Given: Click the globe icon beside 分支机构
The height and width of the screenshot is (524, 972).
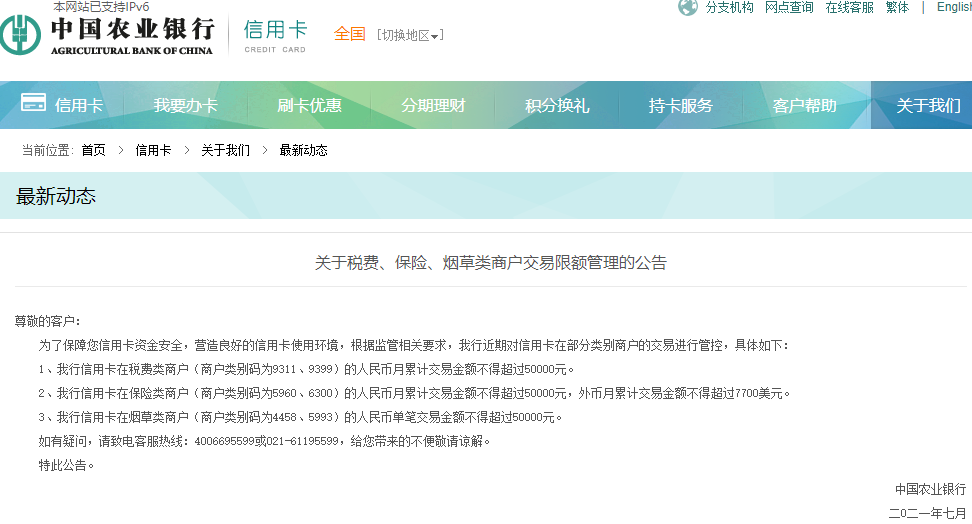Looking at the screenshot, I should click(x=687, y=7).
